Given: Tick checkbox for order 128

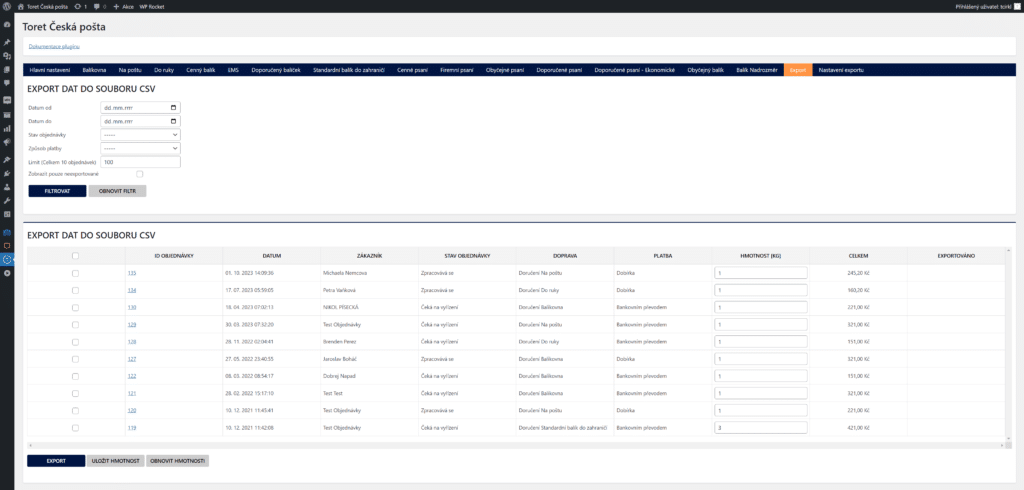Looking at the screenshot, I should [x=75, y=341].
